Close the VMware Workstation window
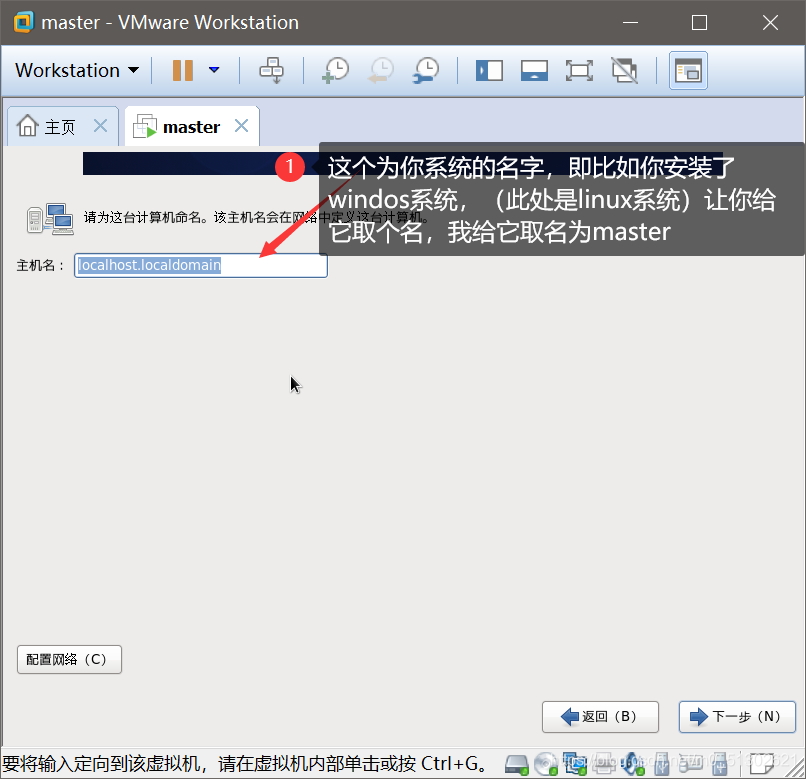 click(x=770, y=23)
